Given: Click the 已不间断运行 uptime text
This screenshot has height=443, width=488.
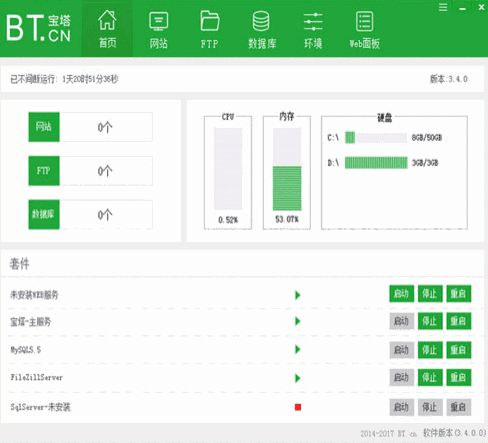Looking at the screenshot, I should point(64,79).
